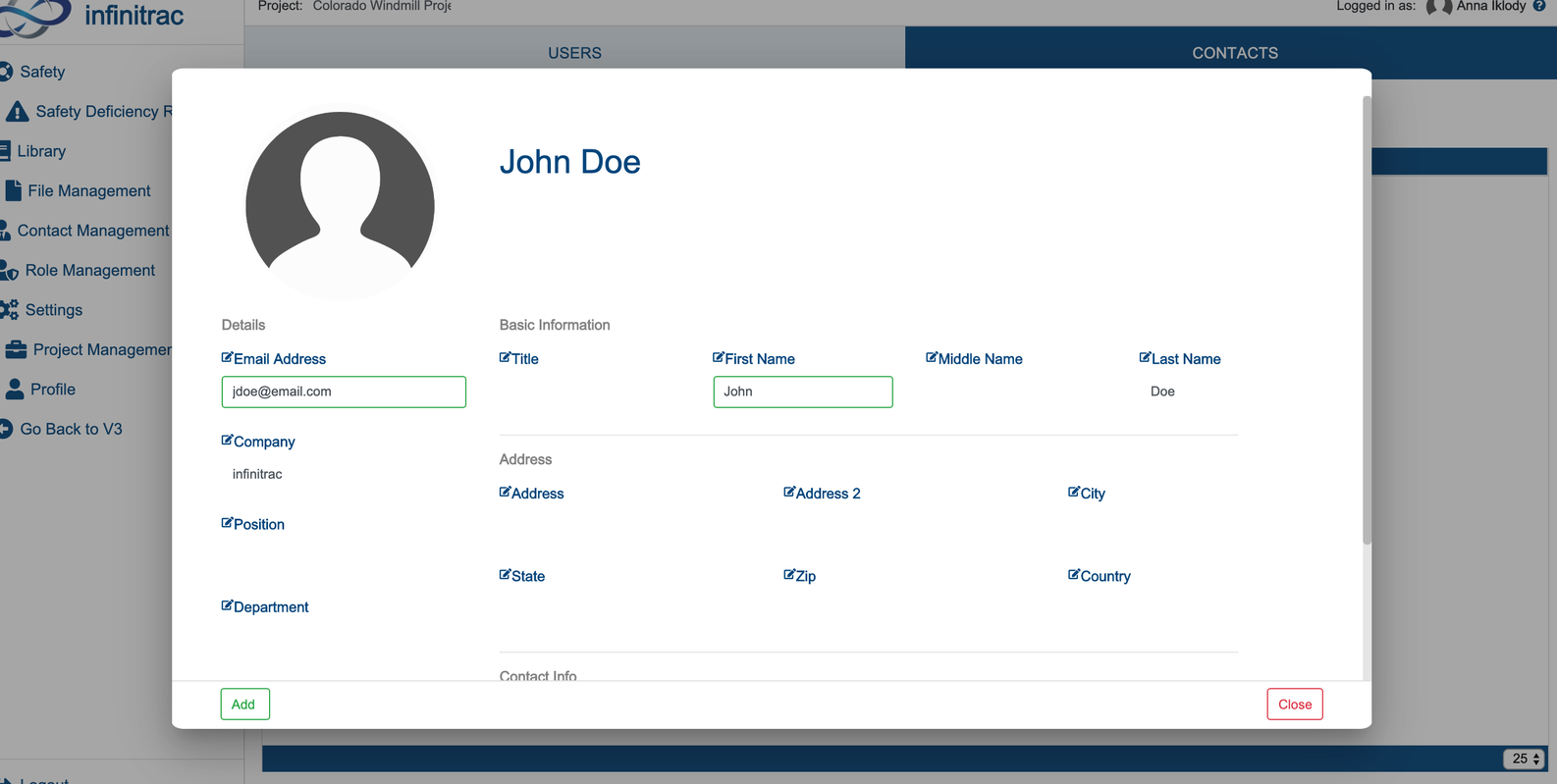Click the help question mark icon

click(x=1539, y=6)
